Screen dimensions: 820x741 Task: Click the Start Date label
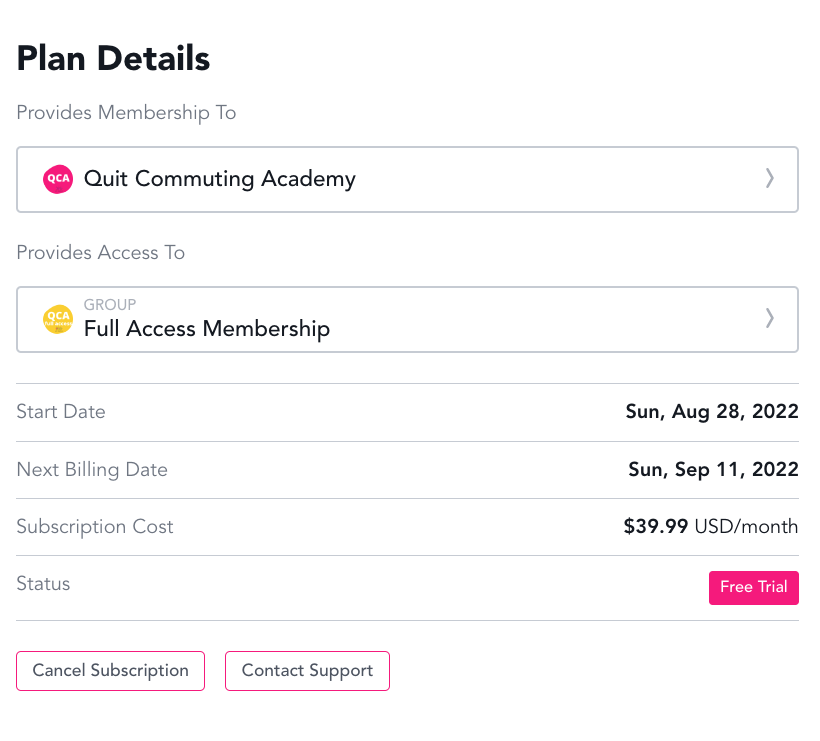tap(61, 411)
